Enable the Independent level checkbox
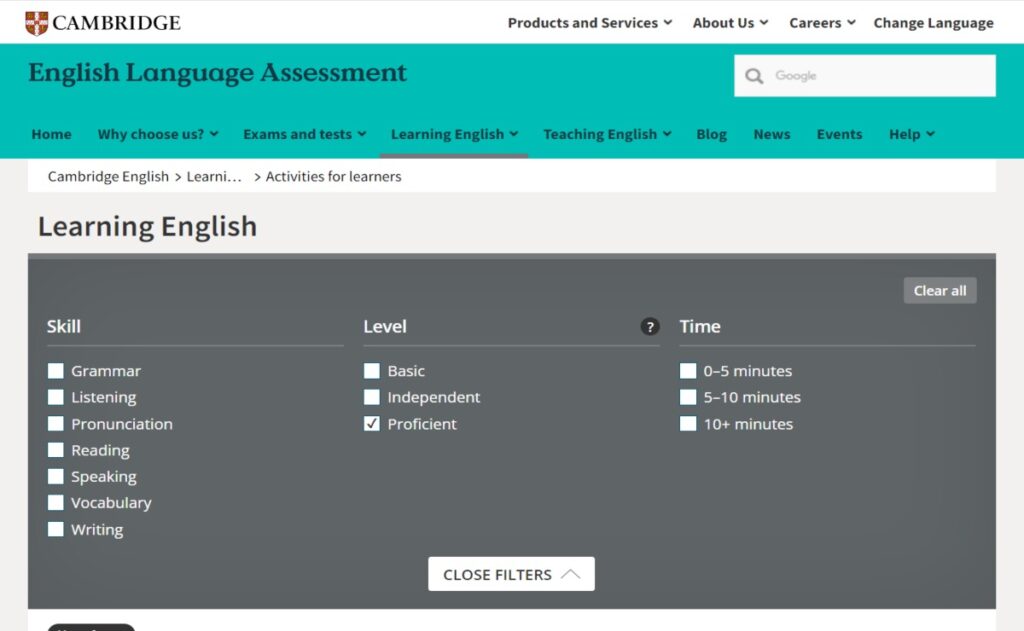 pyautogui.click(x=372, y=397)
